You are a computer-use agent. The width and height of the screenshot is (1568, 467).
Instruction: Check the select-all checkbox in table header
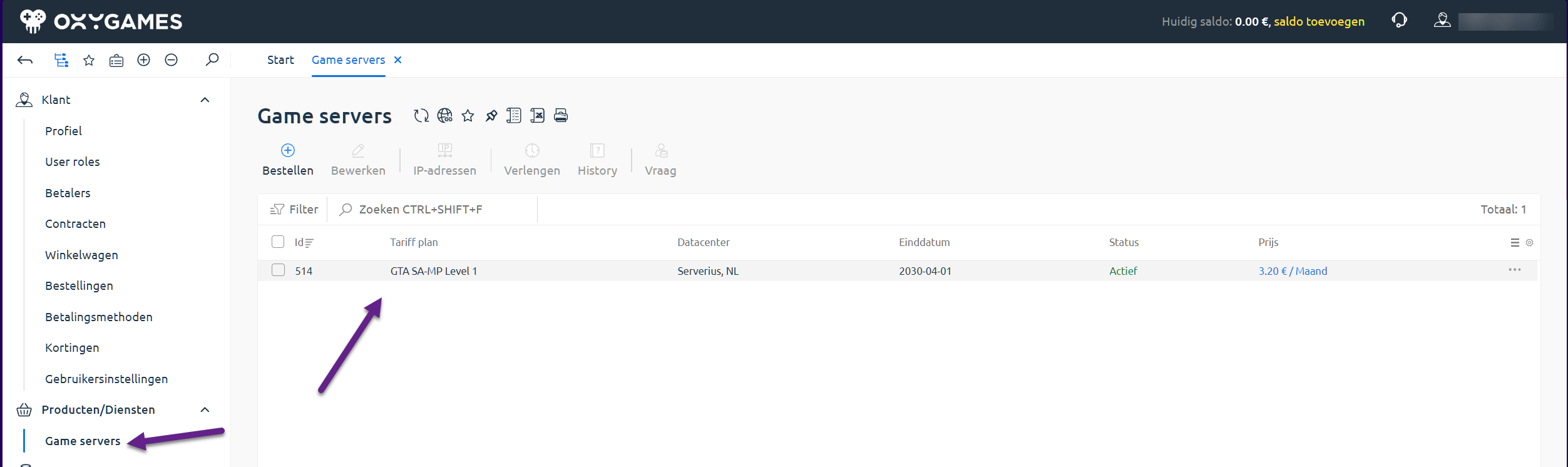(278, 242)
